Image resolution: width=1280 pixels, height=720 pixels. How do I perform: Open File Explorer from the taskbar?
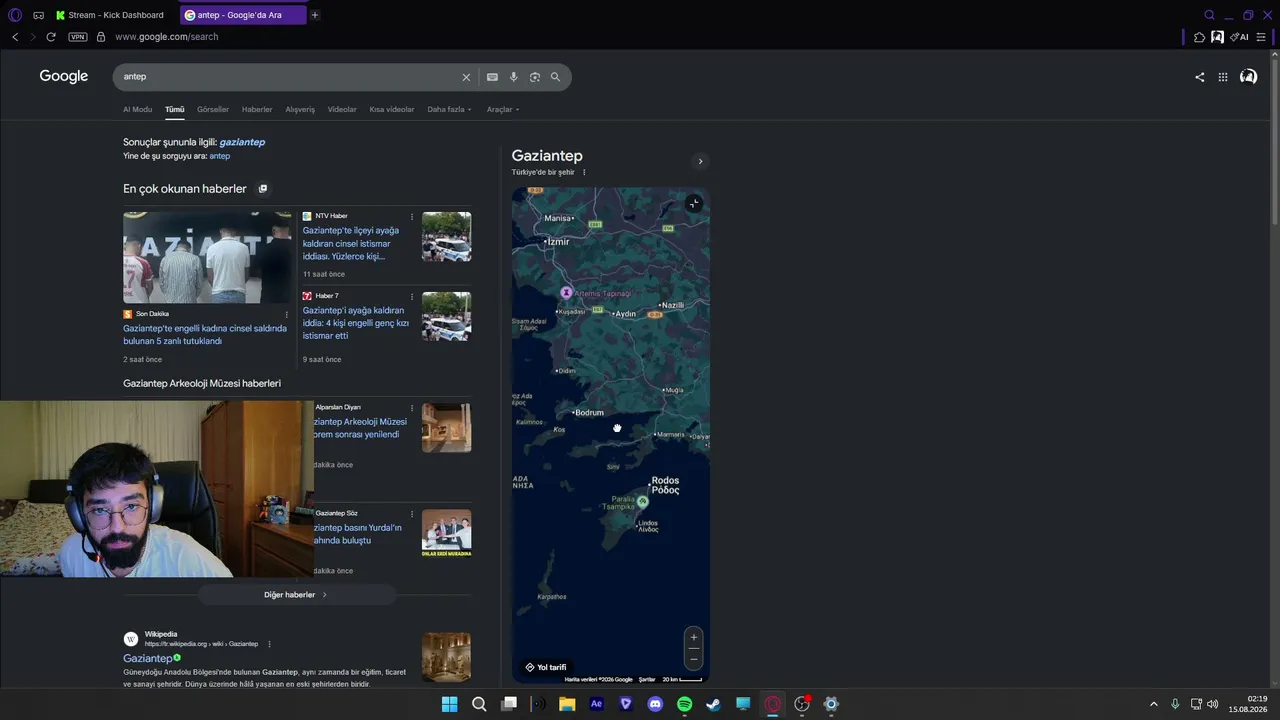pyautogui.click(x=567, y=704)
